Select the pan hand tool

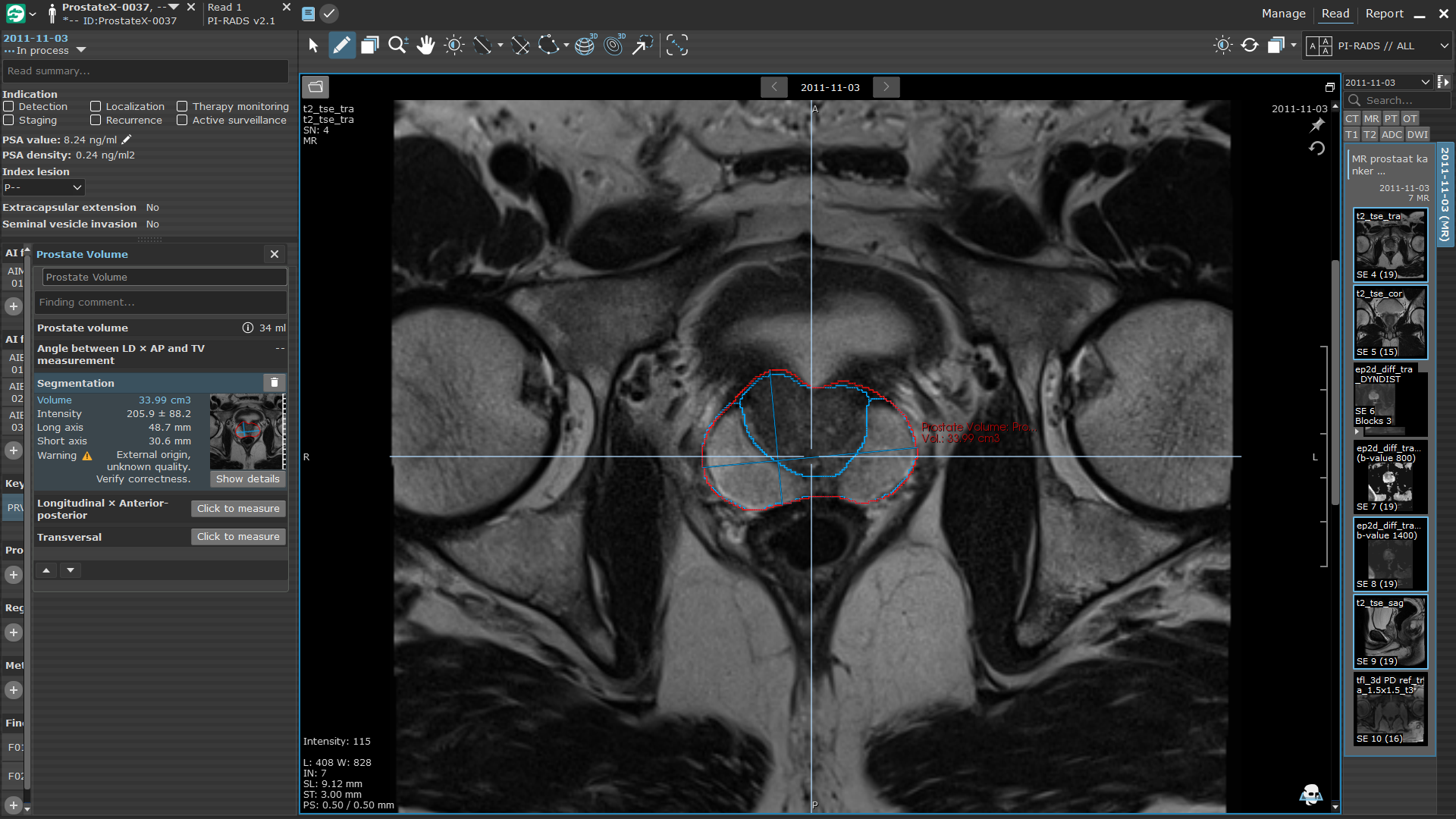tap(425, 45)
